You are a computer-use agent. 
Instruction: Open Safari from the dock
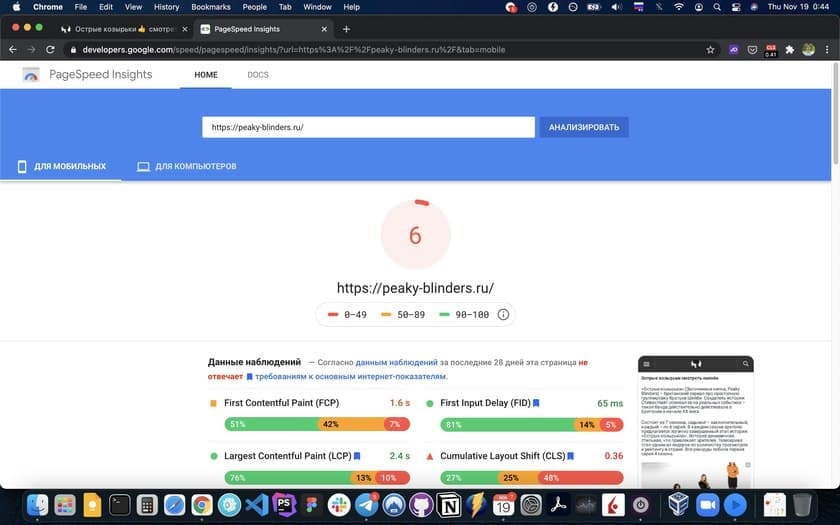tap(175, 505)
